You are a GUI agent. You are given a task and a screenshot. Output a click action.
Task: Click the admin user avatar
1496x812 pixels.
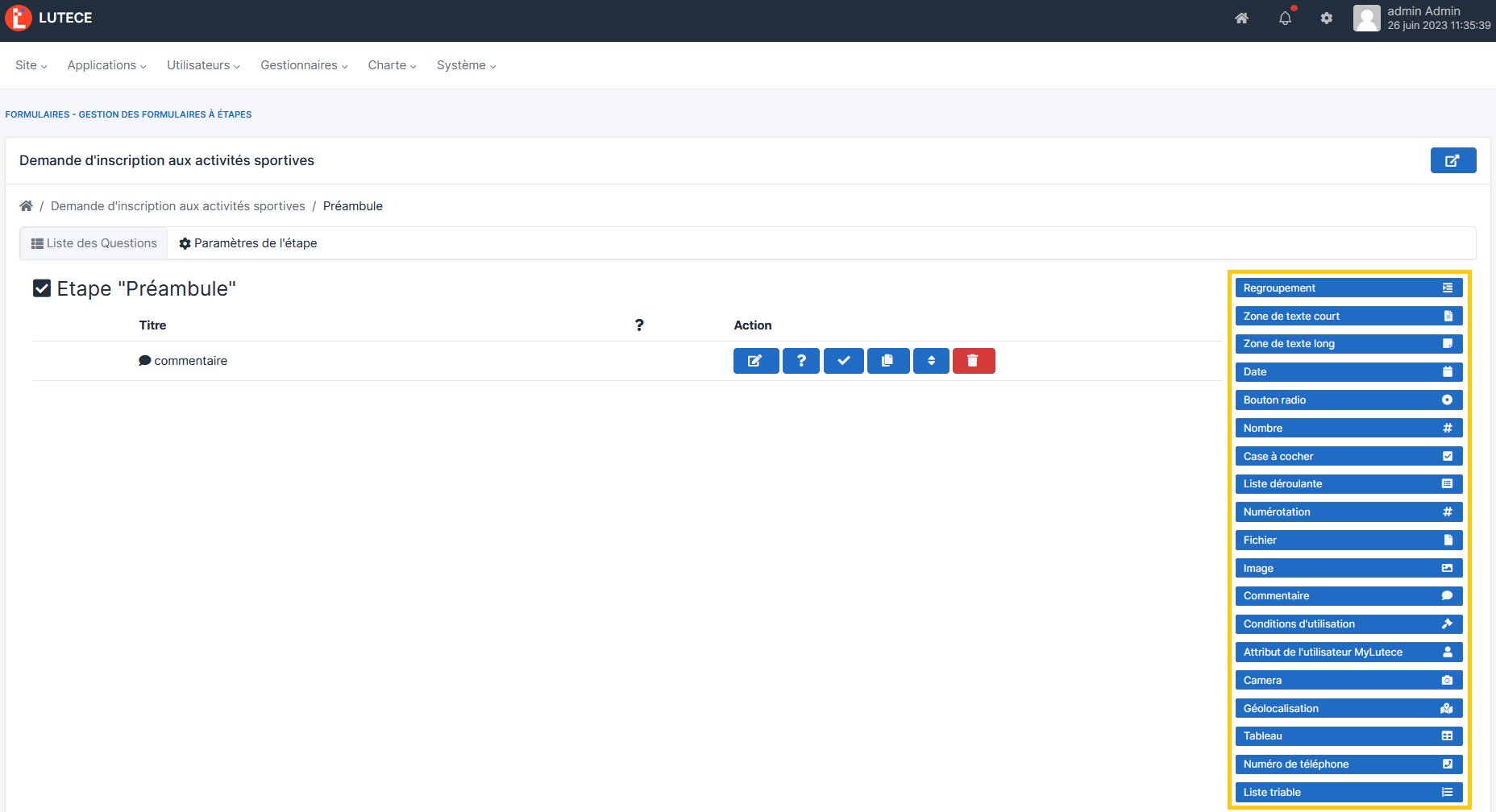pos(1366,18)
